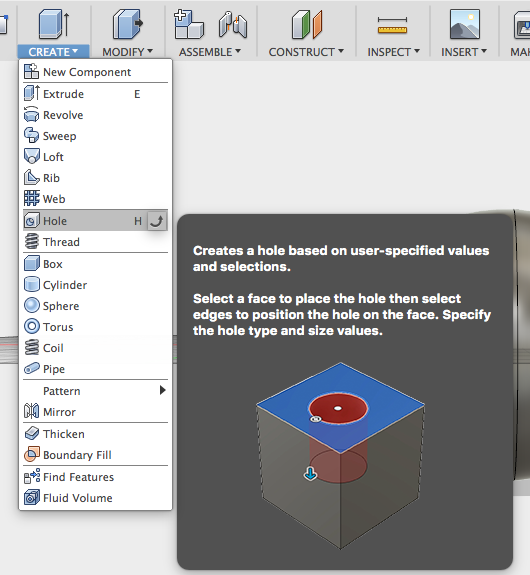Image resolution: width=530 pixels, height=575 pixels.
Task: Select Coil in the Create menu
Action: (95, 348)
